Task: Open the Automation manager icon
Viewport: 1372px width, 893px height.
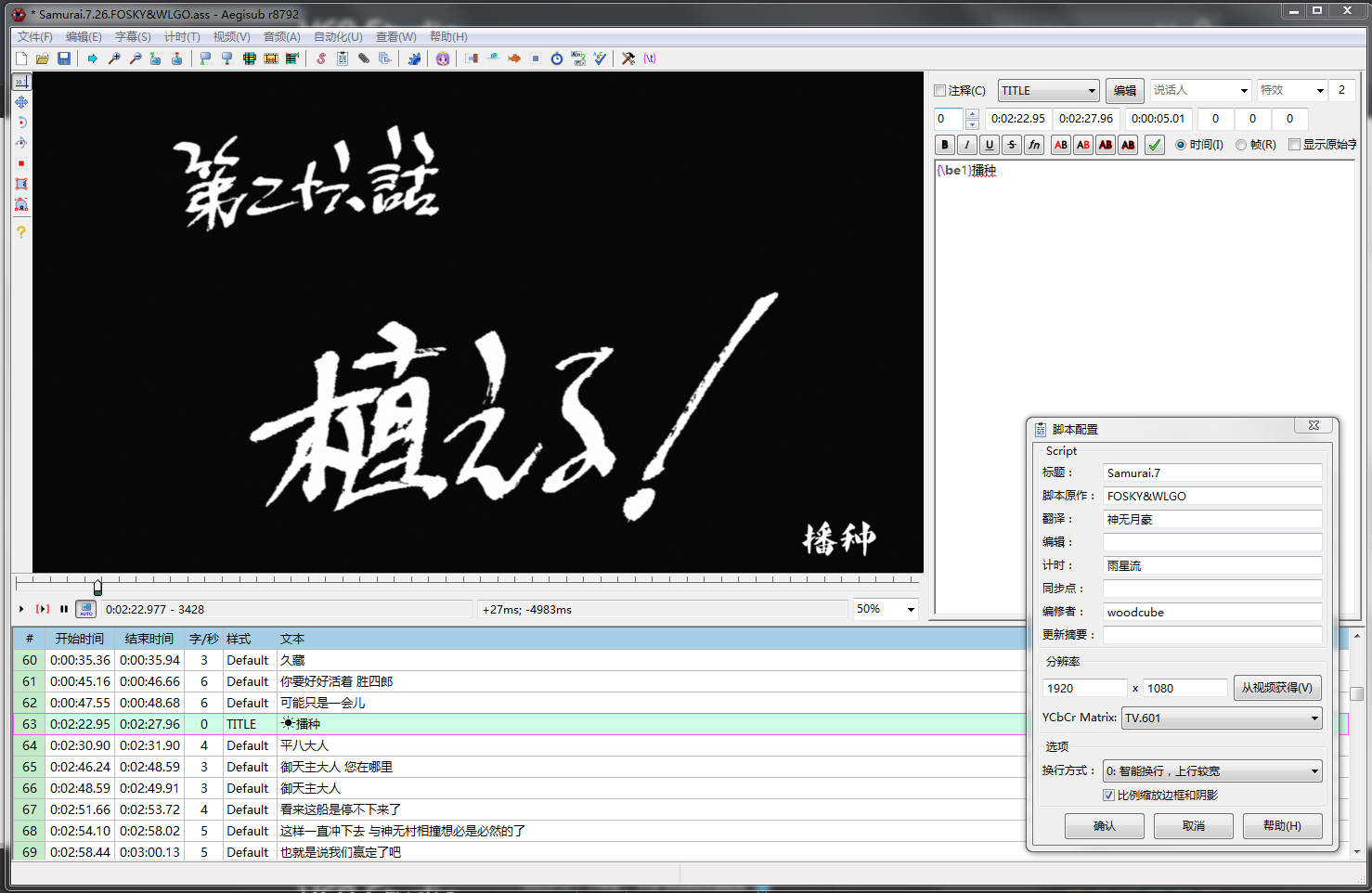Action: [414, 58]
